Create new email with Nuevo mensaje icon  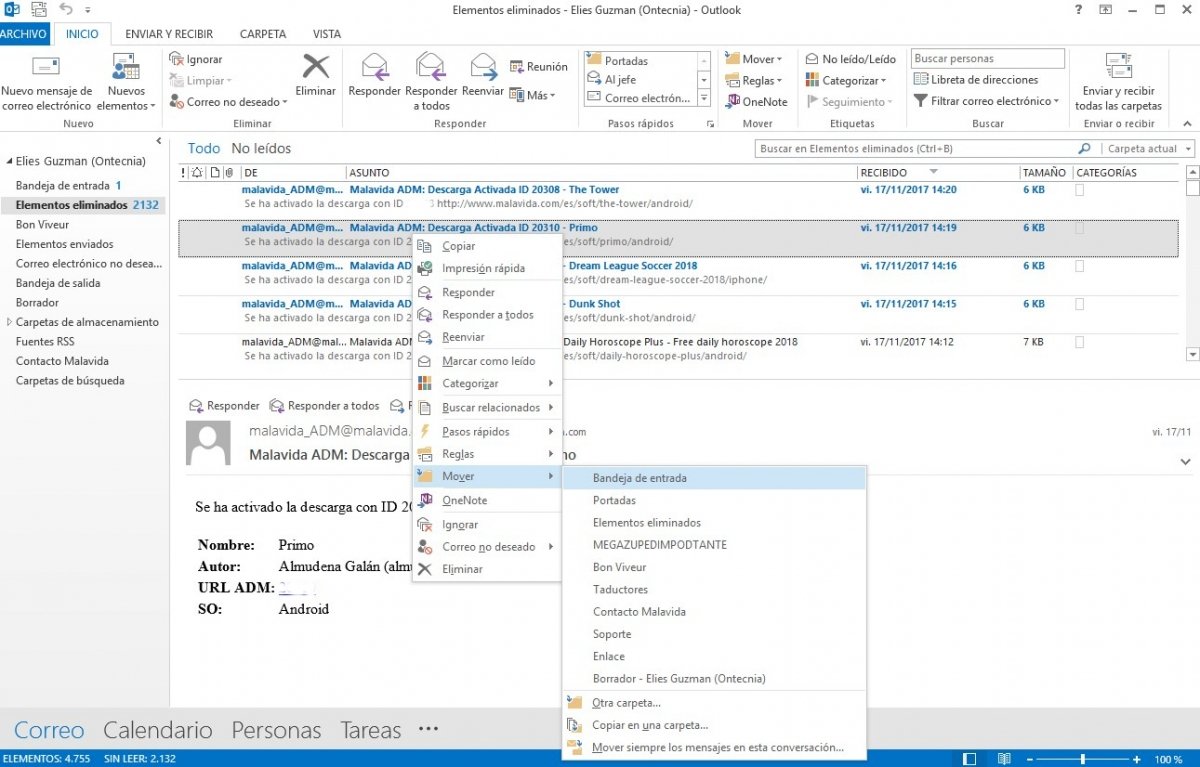pyautogui.click(x=47, y=67)
